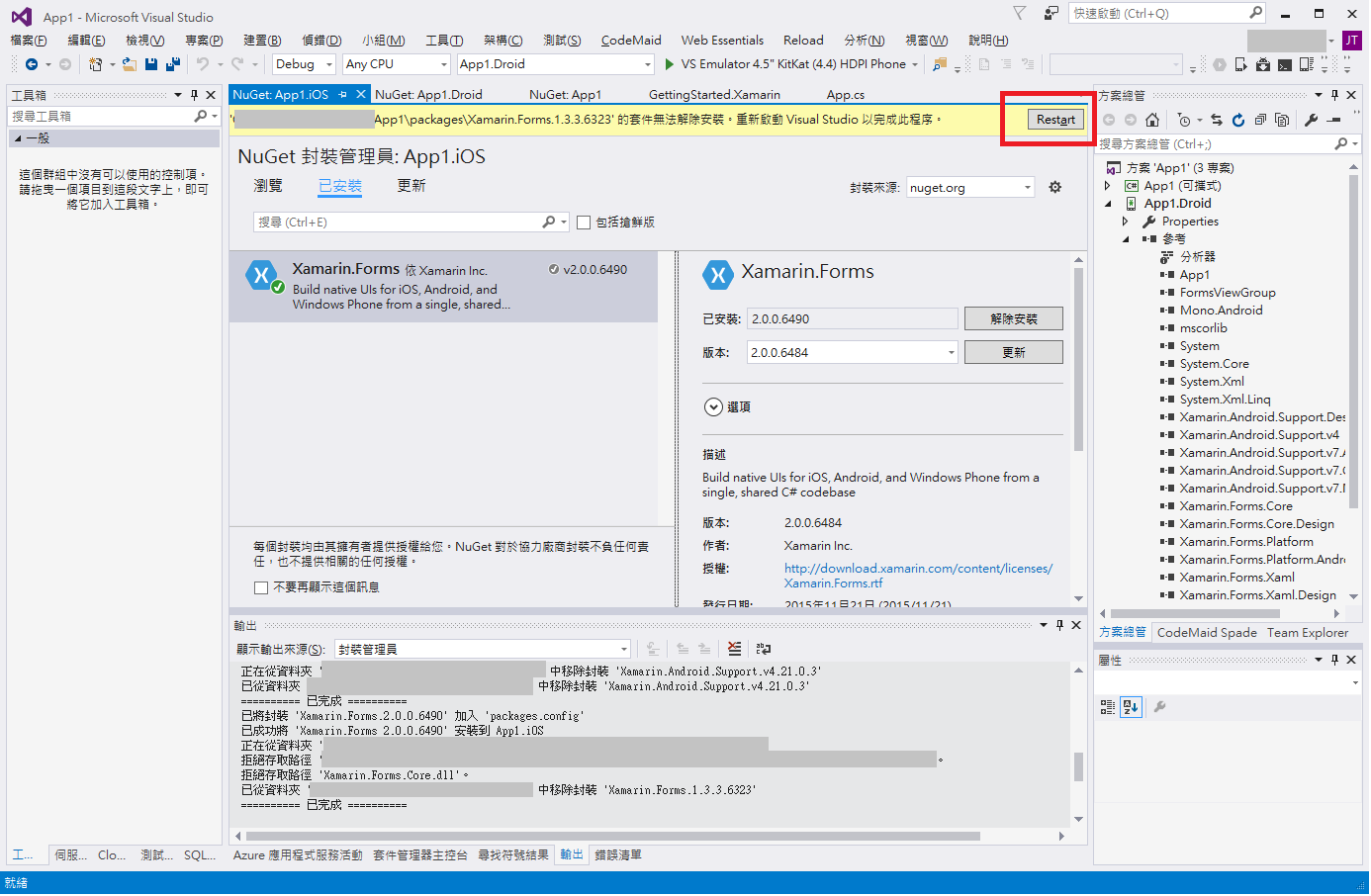The height and width of the screenshot is (896, 1371).
Task: Expand the App1 portable project node
Action: tap(1108, 186)
